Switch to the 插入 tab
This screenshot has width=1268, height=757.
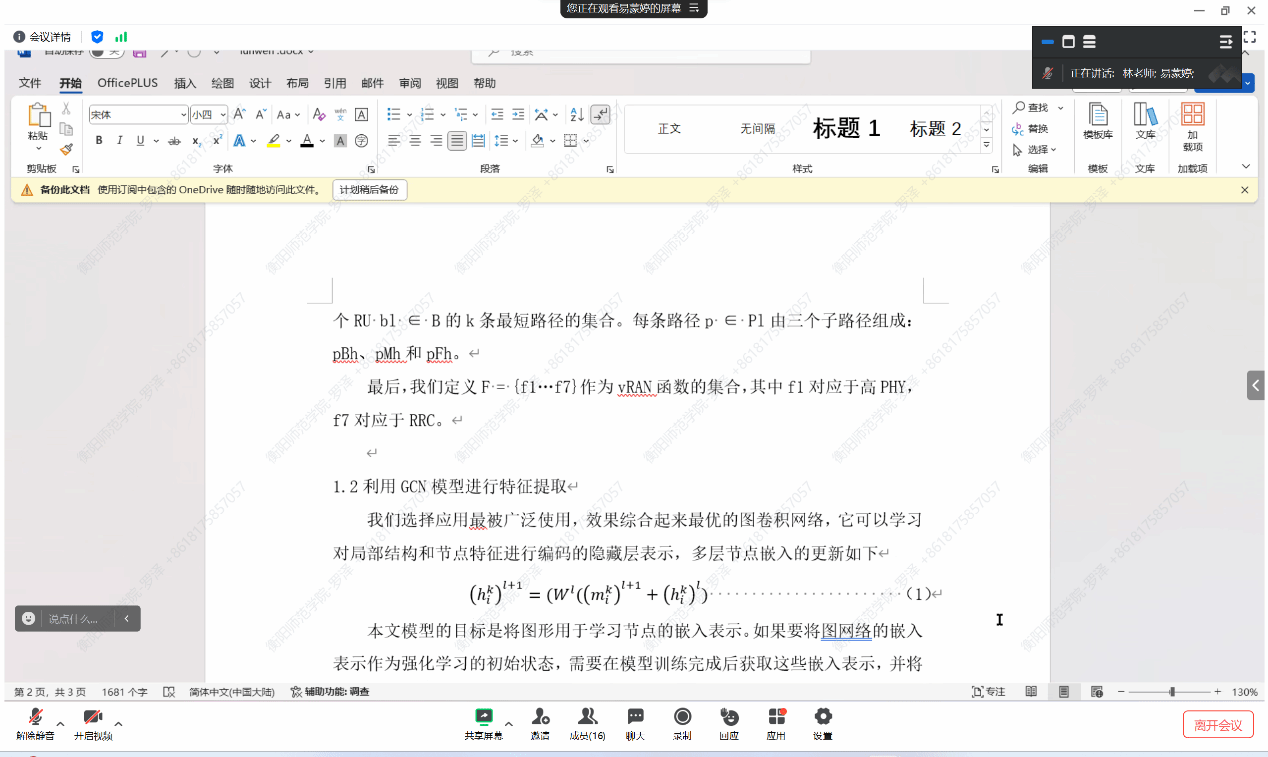(x=185, y=83)
